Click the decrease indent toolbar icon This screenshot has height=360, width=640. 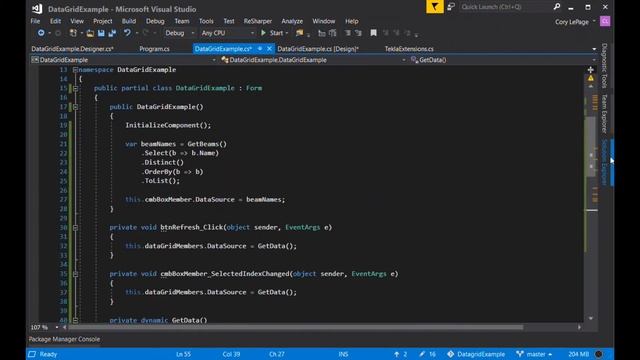(322, 33)
